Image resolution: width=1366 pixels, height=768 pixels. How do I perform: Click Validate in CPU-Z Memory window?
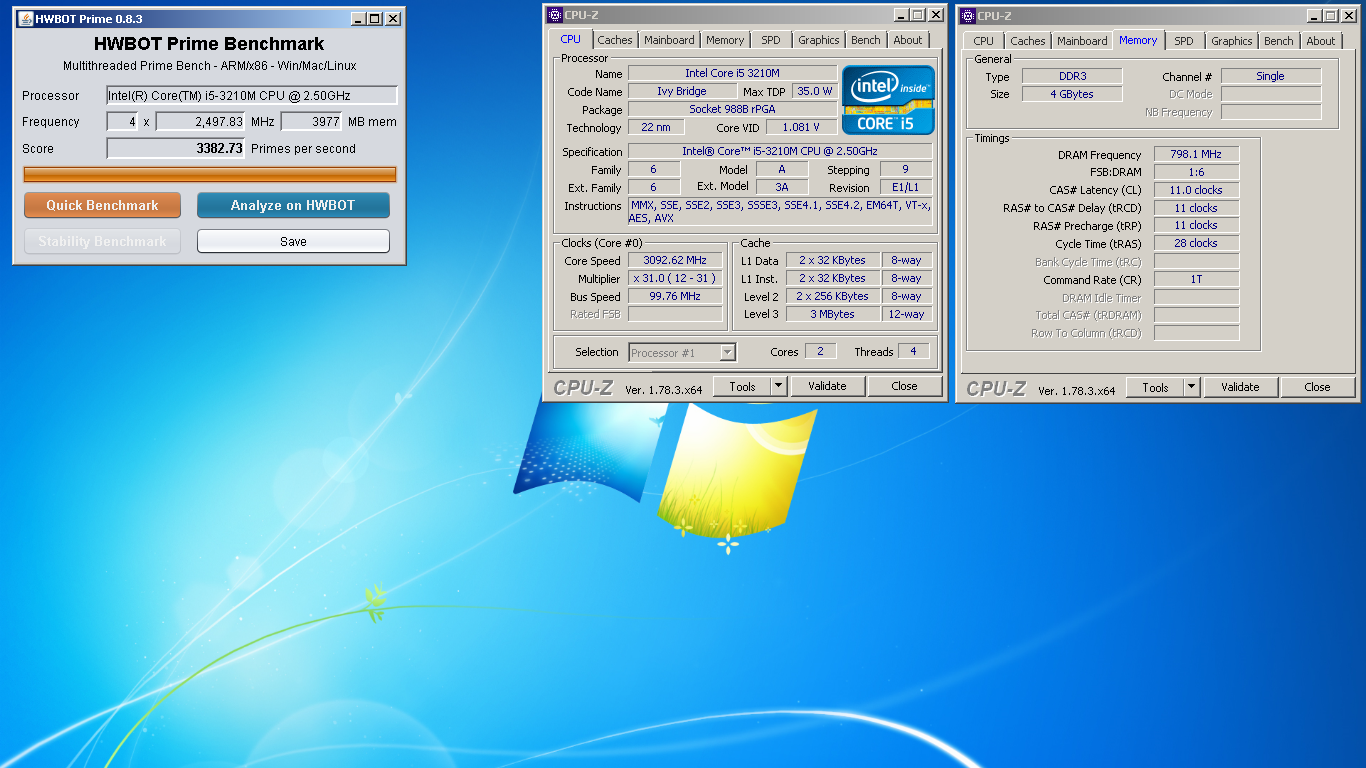coord(1240,387)
